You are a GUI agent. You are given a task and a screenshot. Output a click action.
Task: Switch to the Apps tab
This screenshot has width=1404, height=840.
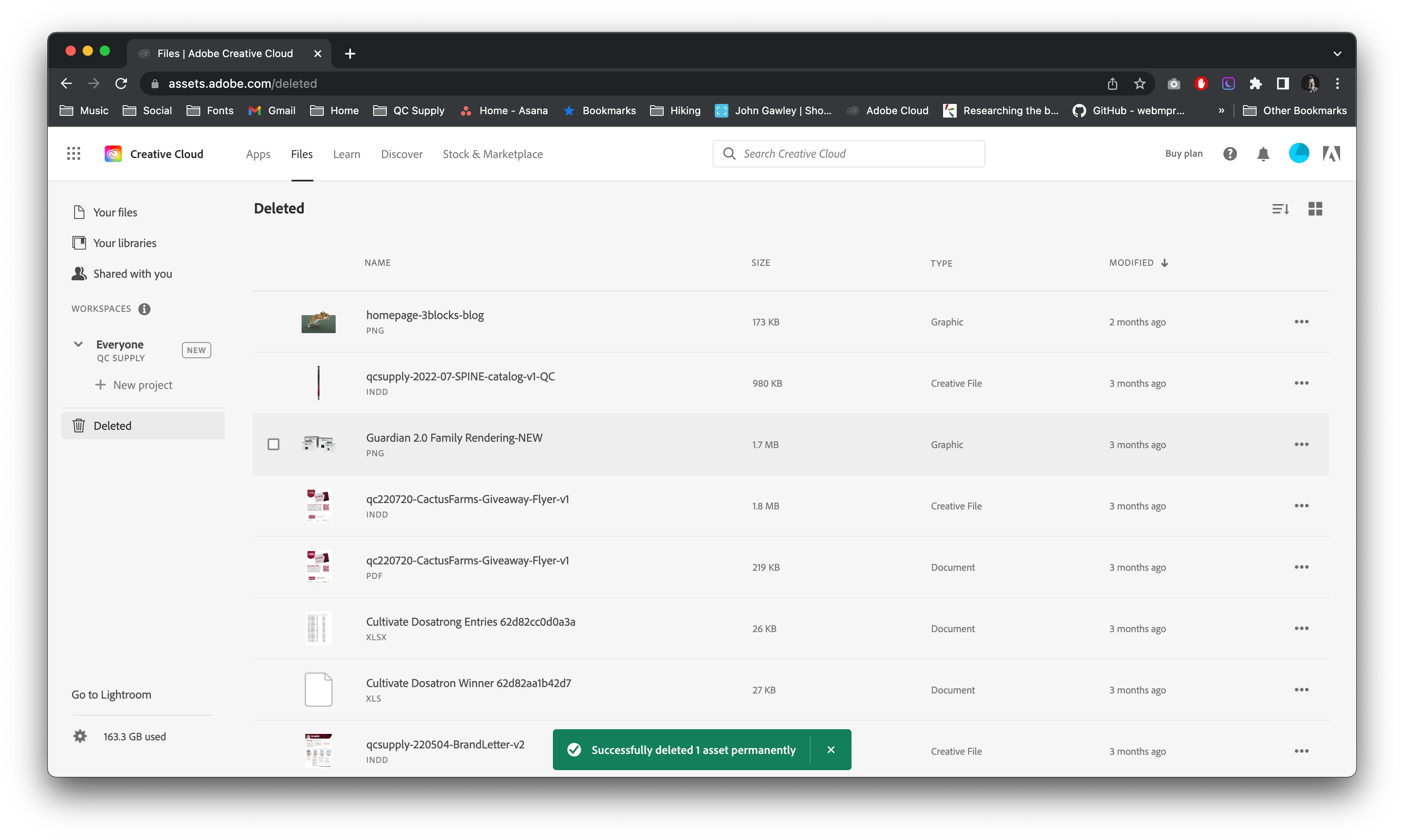[258, 154]
